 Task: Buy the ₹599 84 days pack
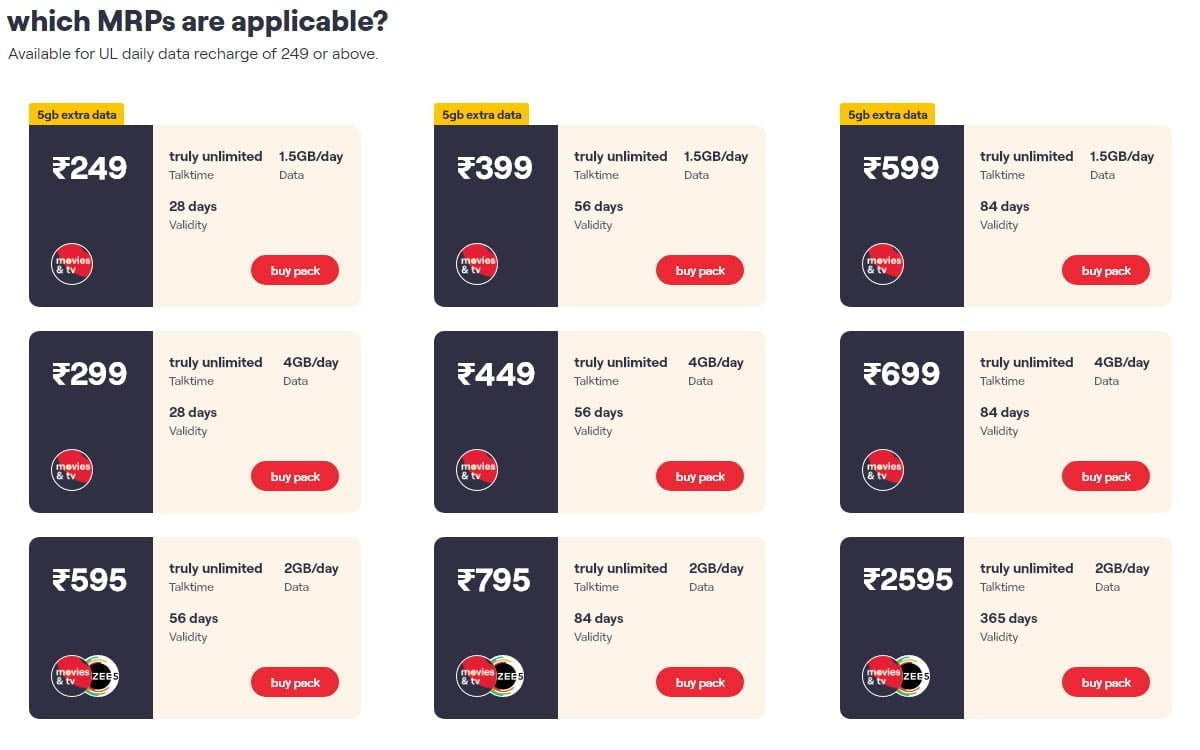pyautogui.click(x=1106, y=270)
